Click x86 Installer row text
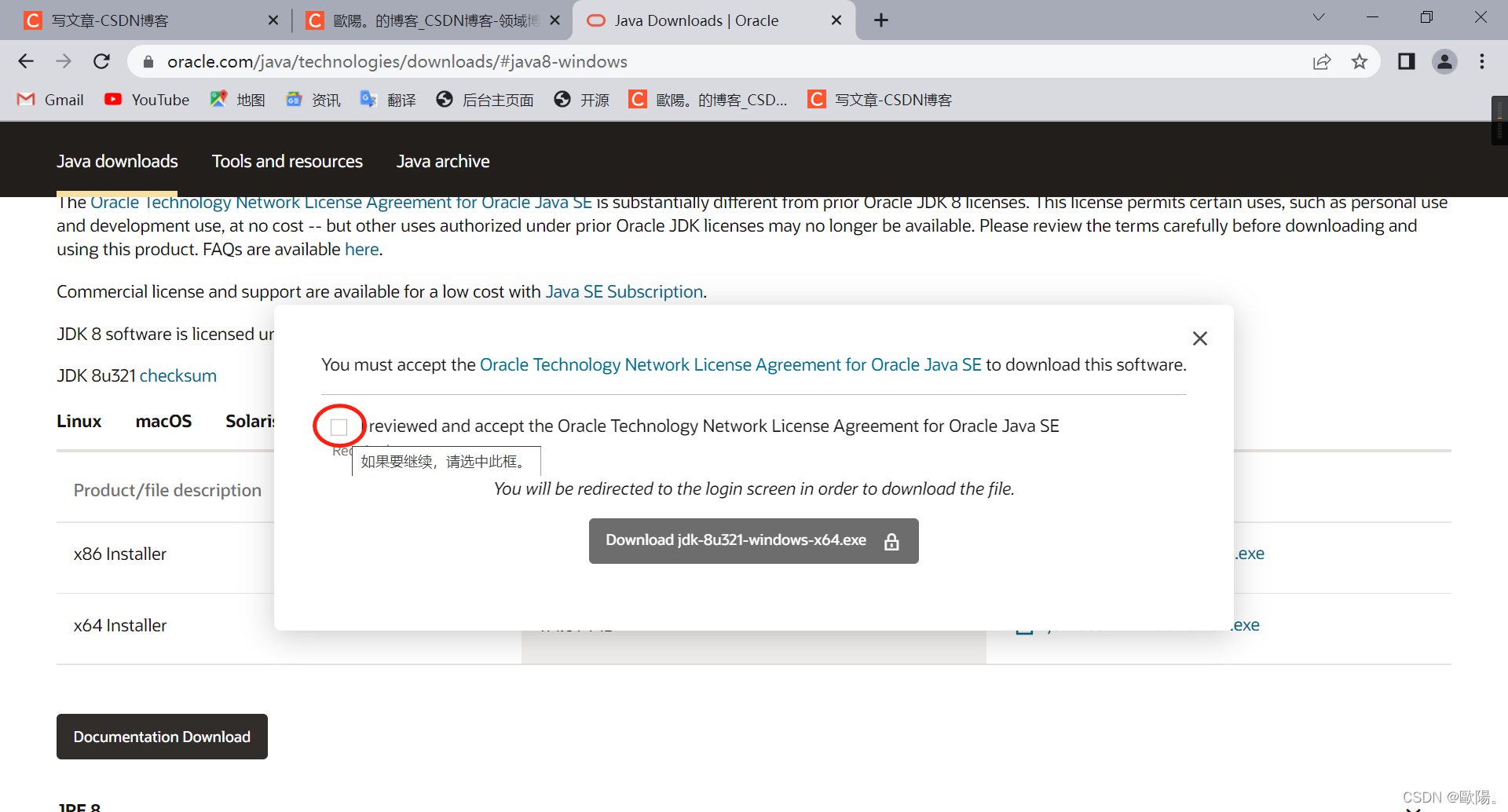 (120, 554)
